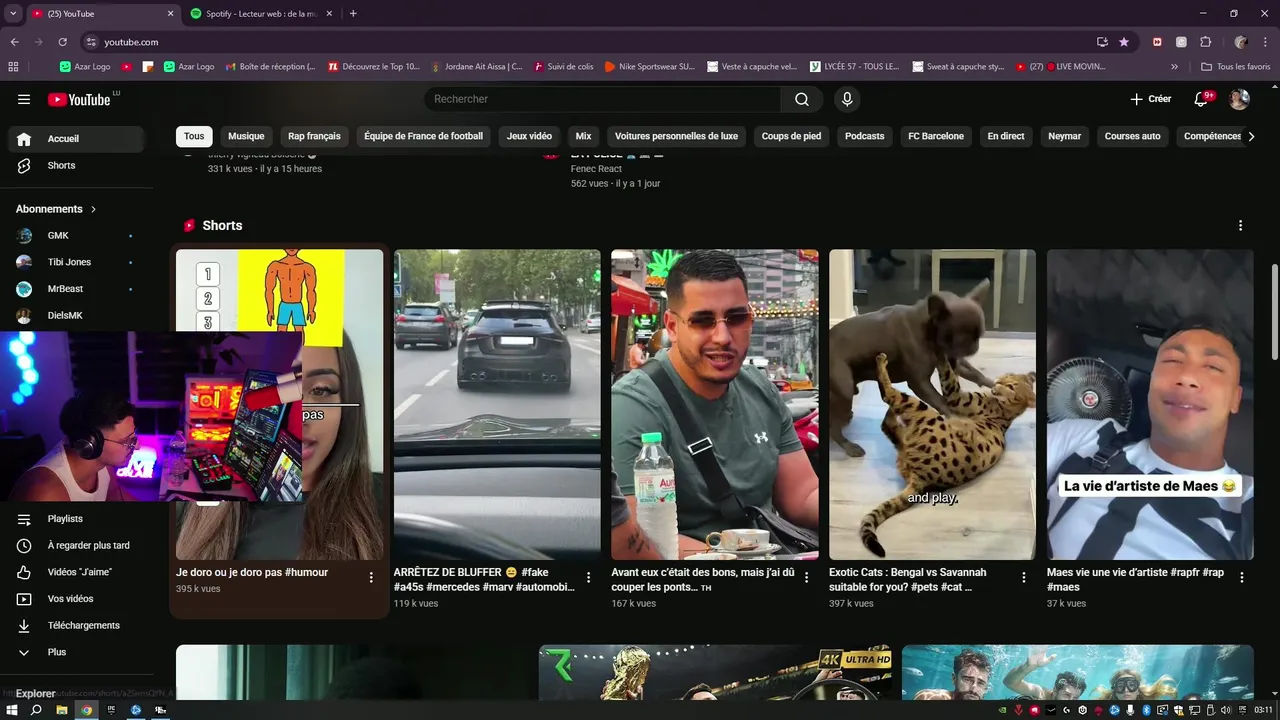
Task: Open the Shorts shelf options menu
Action: pyautogui.click(x=1241, y=226)
